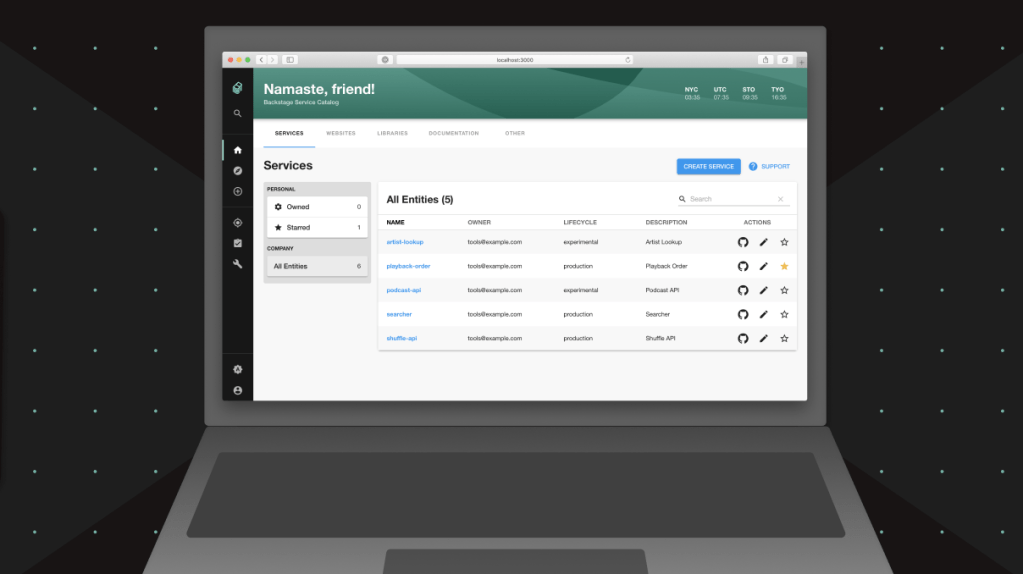This screenshot has height=574, width=1023.
Task: Select the All Entities filter
Action: pos(317,266)
